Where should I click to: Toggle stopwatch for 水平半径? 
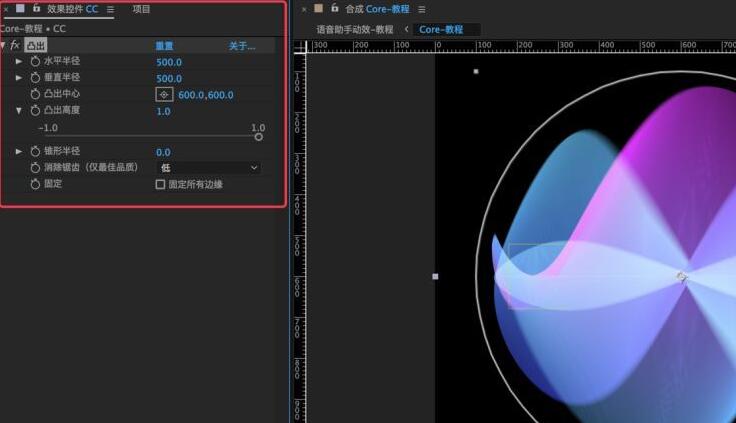(35, 62)
